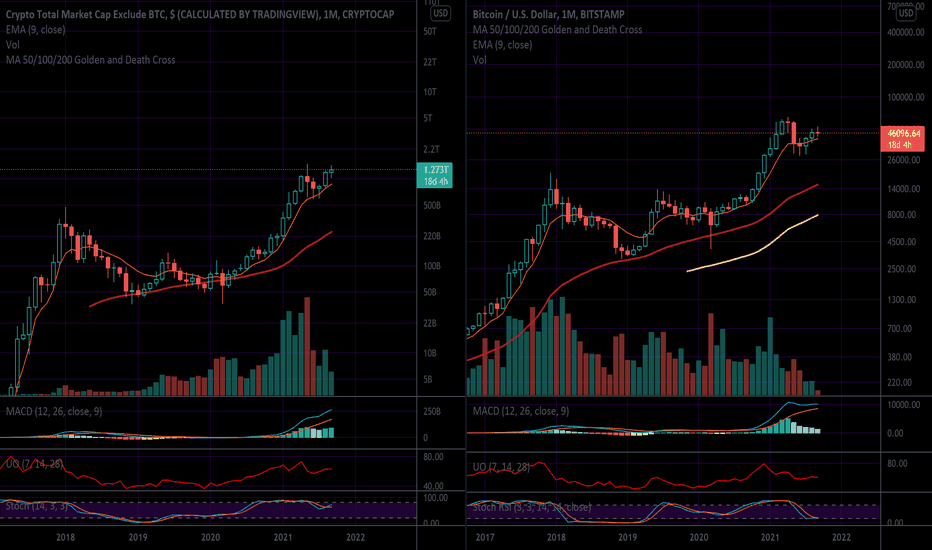
Task: Click the 2.2T price axis label
Action: (432, 149)
